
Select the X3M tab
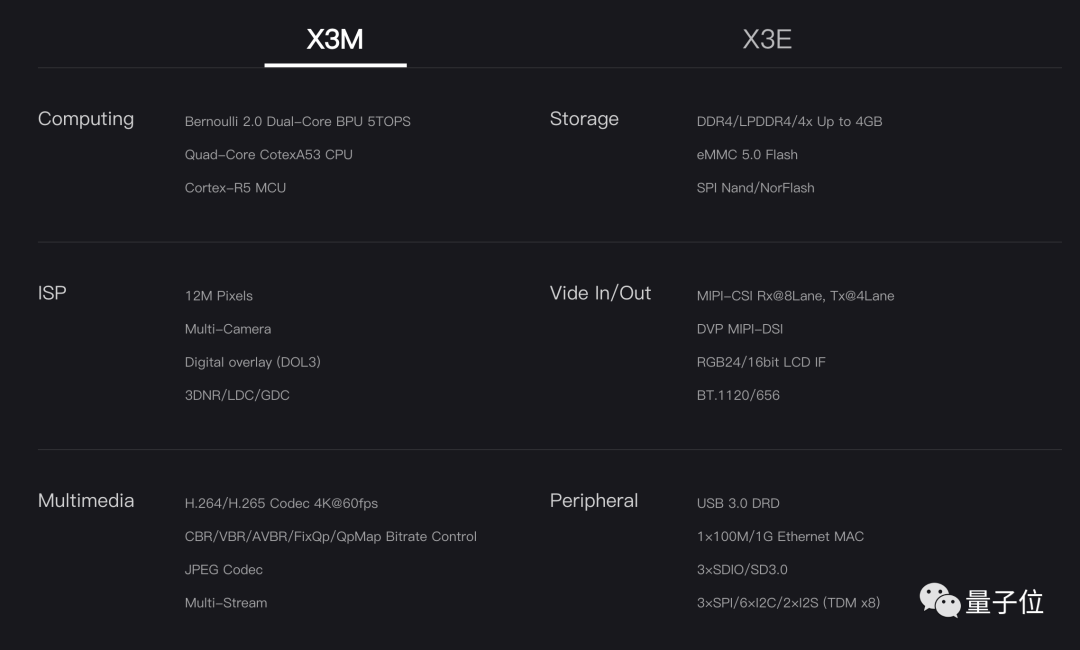(335, 39)
